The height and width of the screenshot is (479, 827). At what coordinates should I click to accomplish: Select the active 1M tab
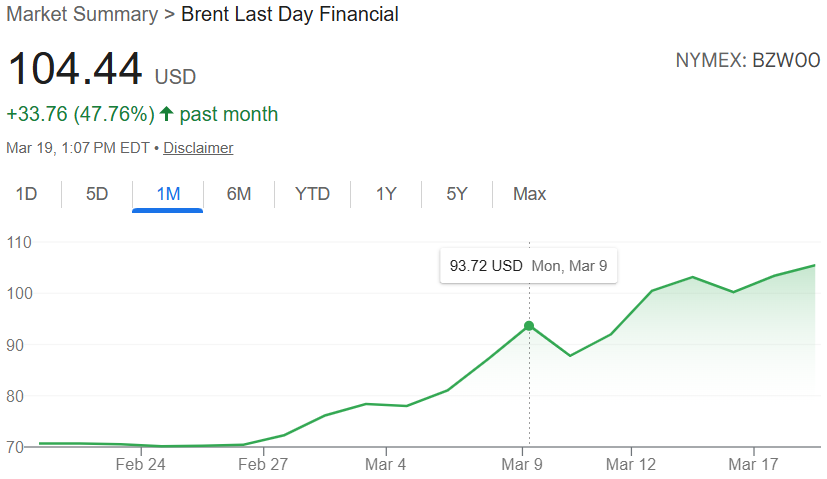coord(168,194)
